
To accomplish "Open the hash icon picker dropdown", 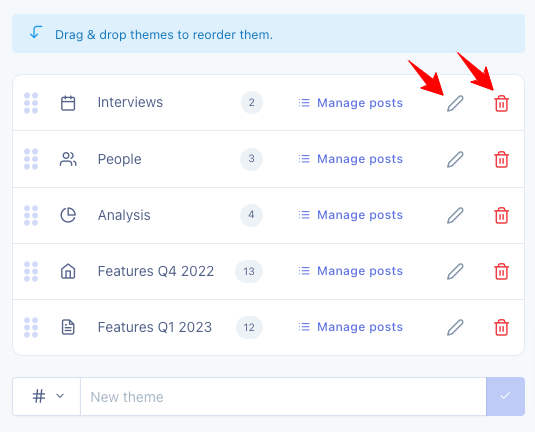I will point(47,396).
